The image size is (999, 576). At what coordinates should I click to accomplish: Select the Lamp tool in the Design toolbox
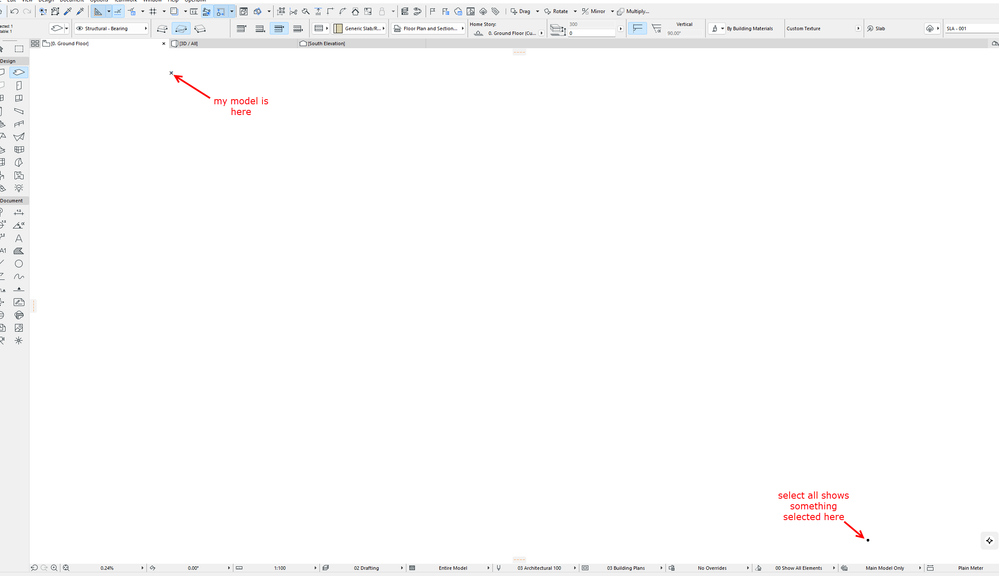click(x=18, y=188)
